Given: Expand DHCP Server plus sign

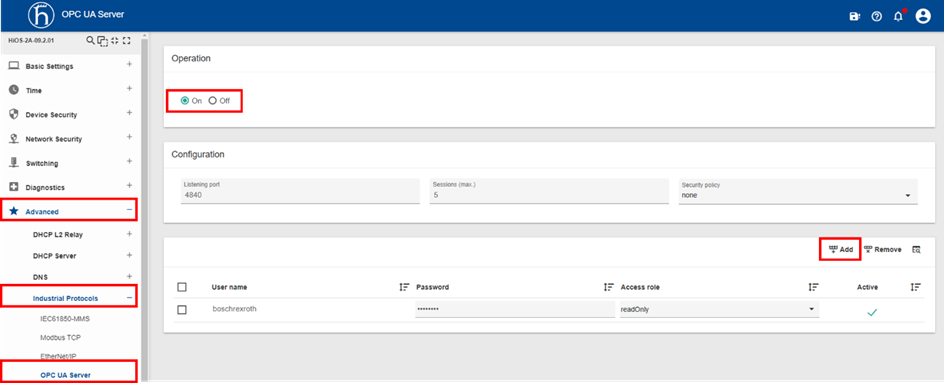Looking at the screenshot, I should coord(129,255).
